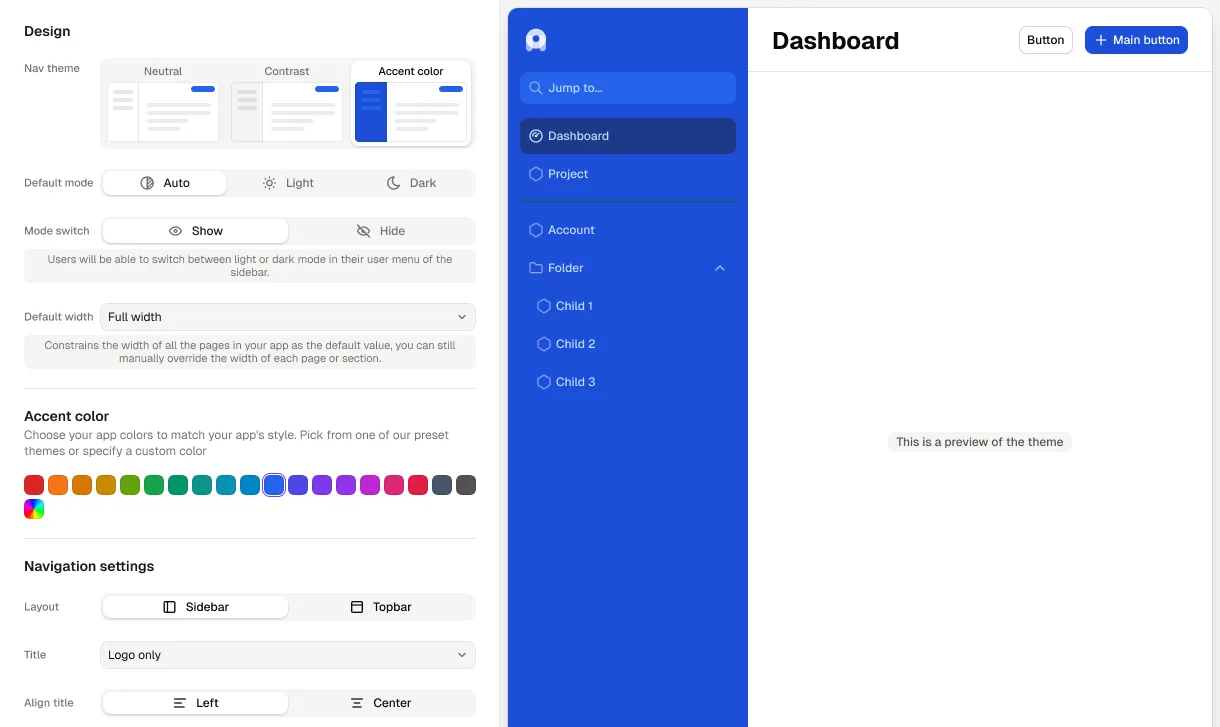
Task: Pick the red accent color swatch
Action: [34, 485]
